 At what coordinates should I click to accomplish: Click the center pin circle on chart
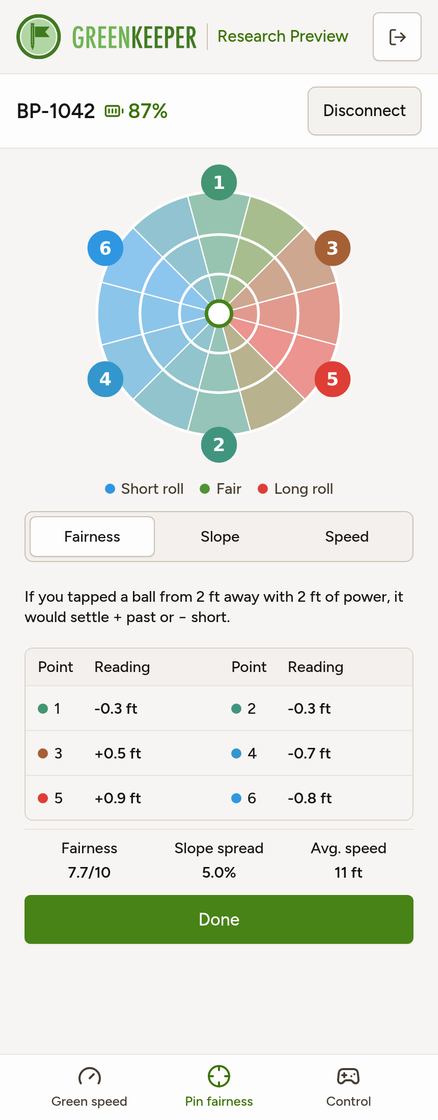219,313
